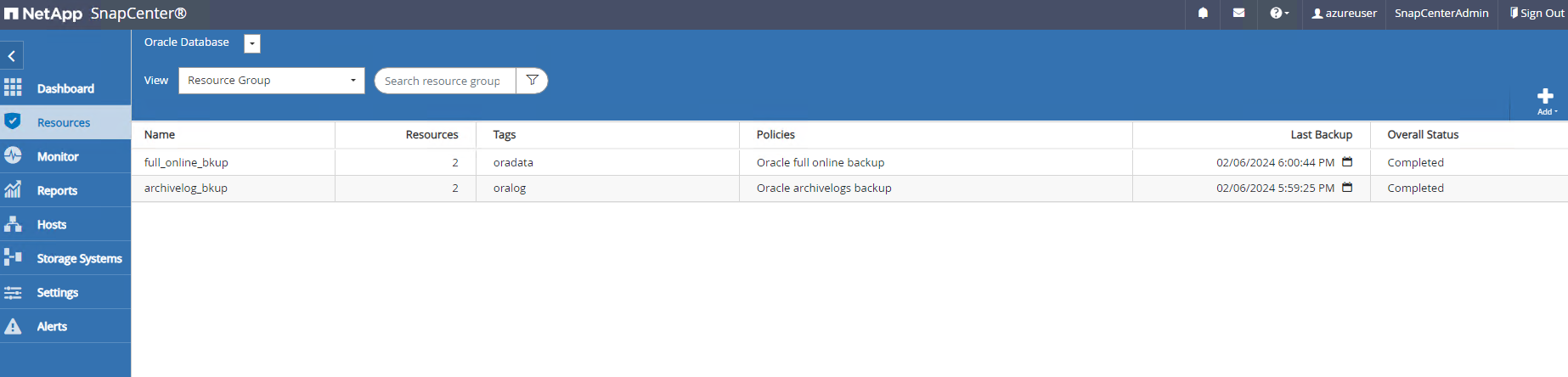Expand the Oracle Database plugin dropdown
This screenshot has height=377, width=1568.
pyautogui.click(x=252, y=44)
